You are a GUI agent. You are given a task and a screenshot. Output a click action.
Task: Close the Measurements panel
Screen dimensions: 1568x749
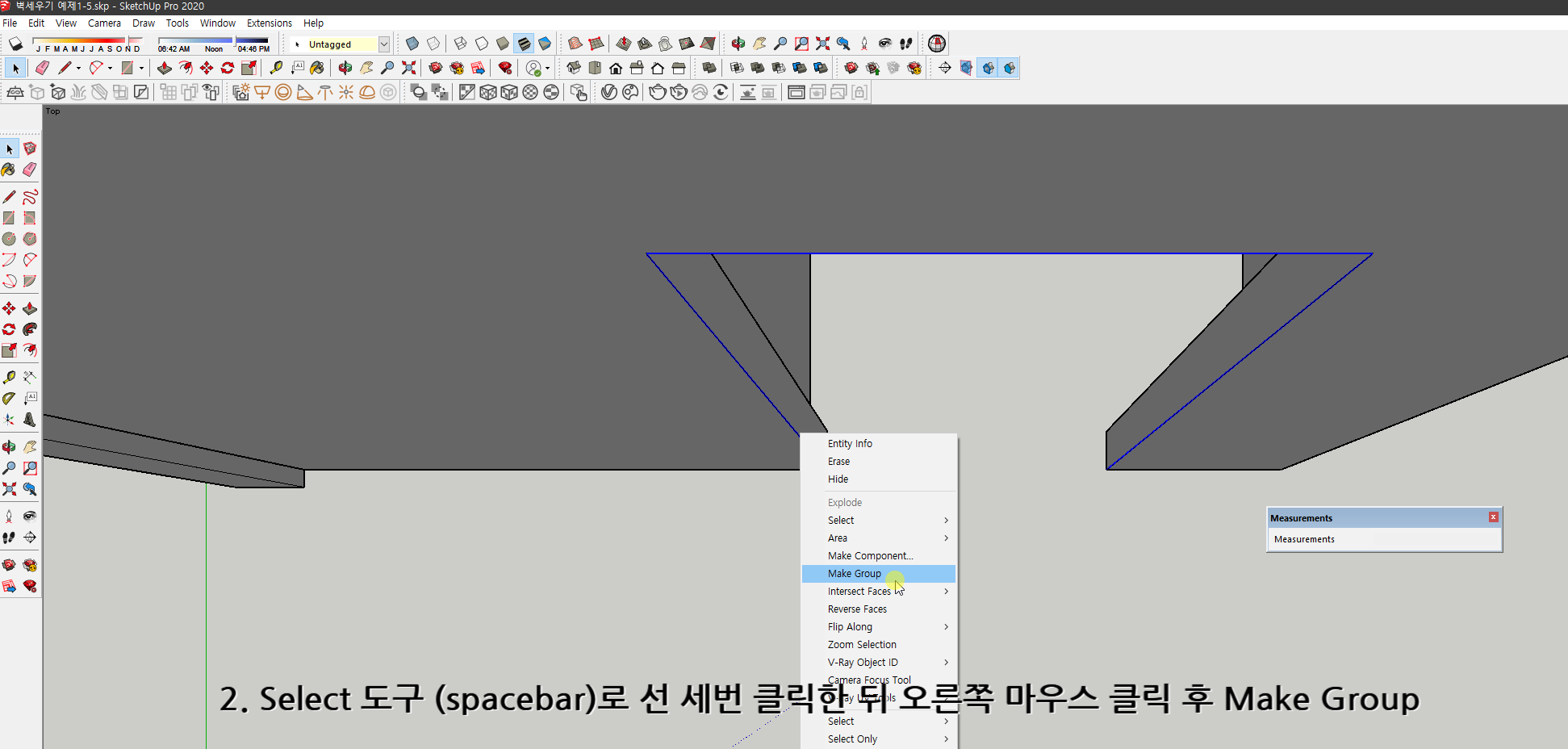(x=1494, y=517)
